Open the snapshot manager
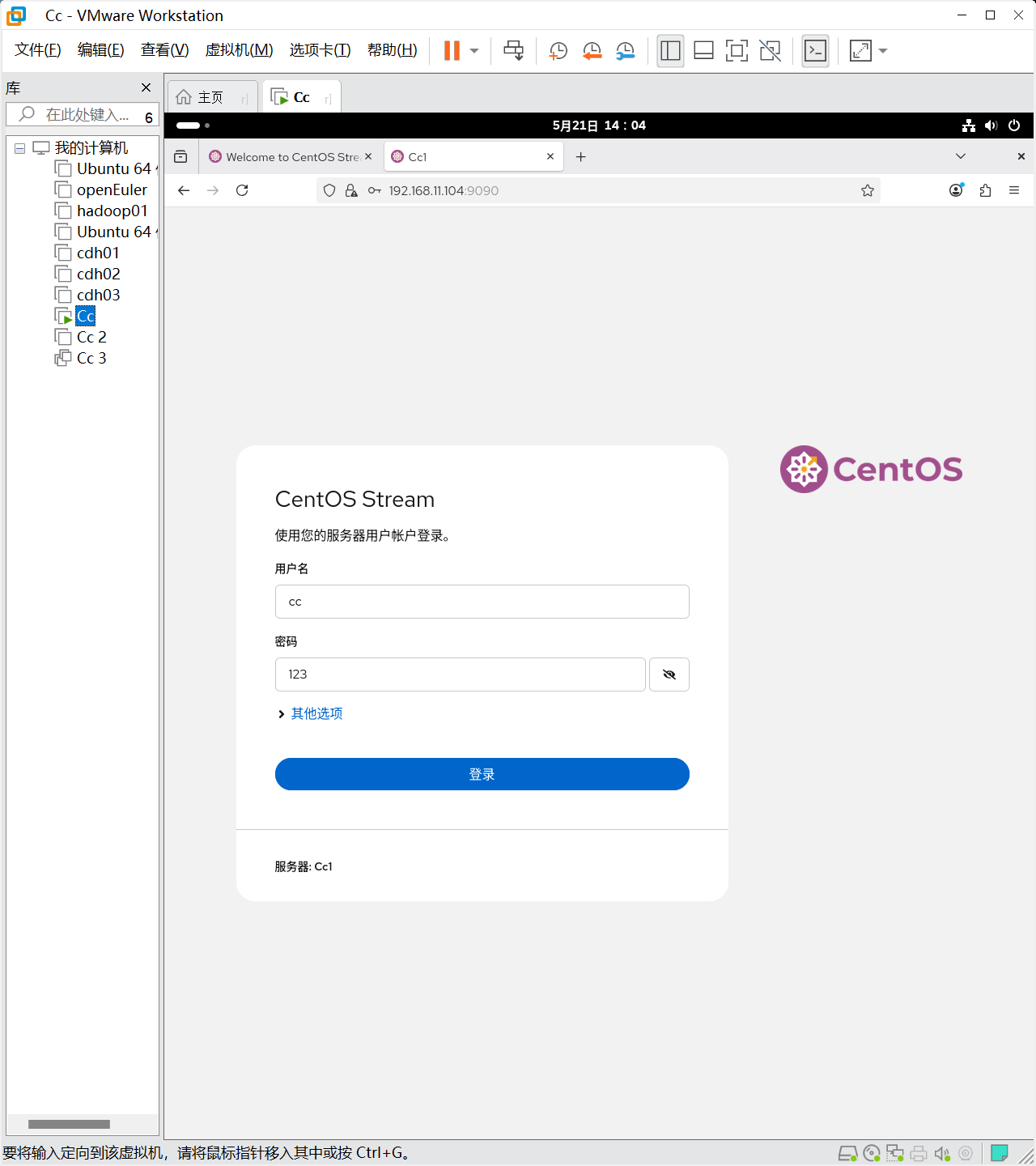1036x1166 pixels. (625, 51)
